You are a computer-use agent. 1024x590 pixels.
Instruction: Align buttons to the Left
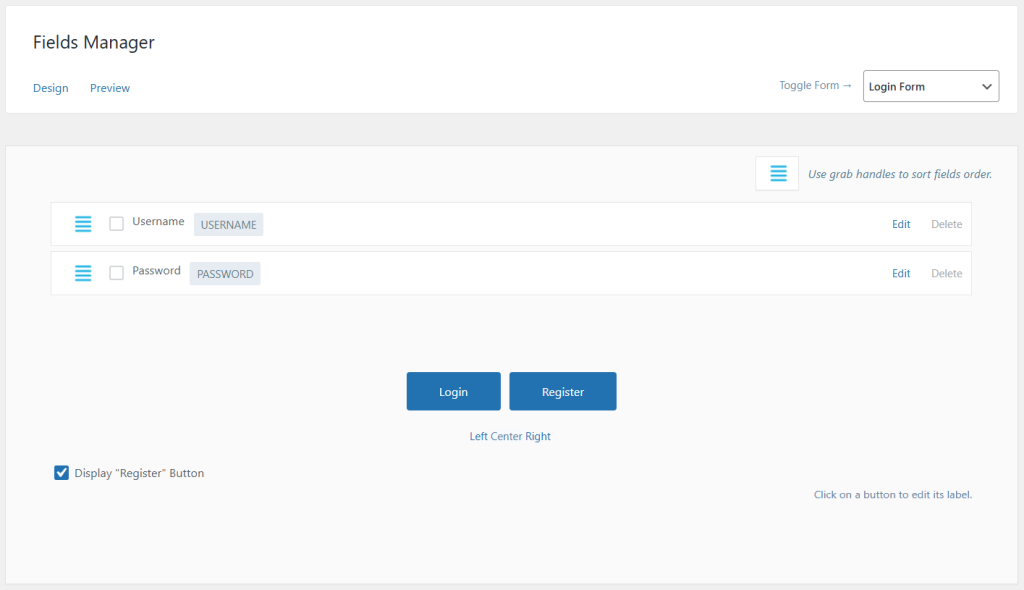point(478,437)
